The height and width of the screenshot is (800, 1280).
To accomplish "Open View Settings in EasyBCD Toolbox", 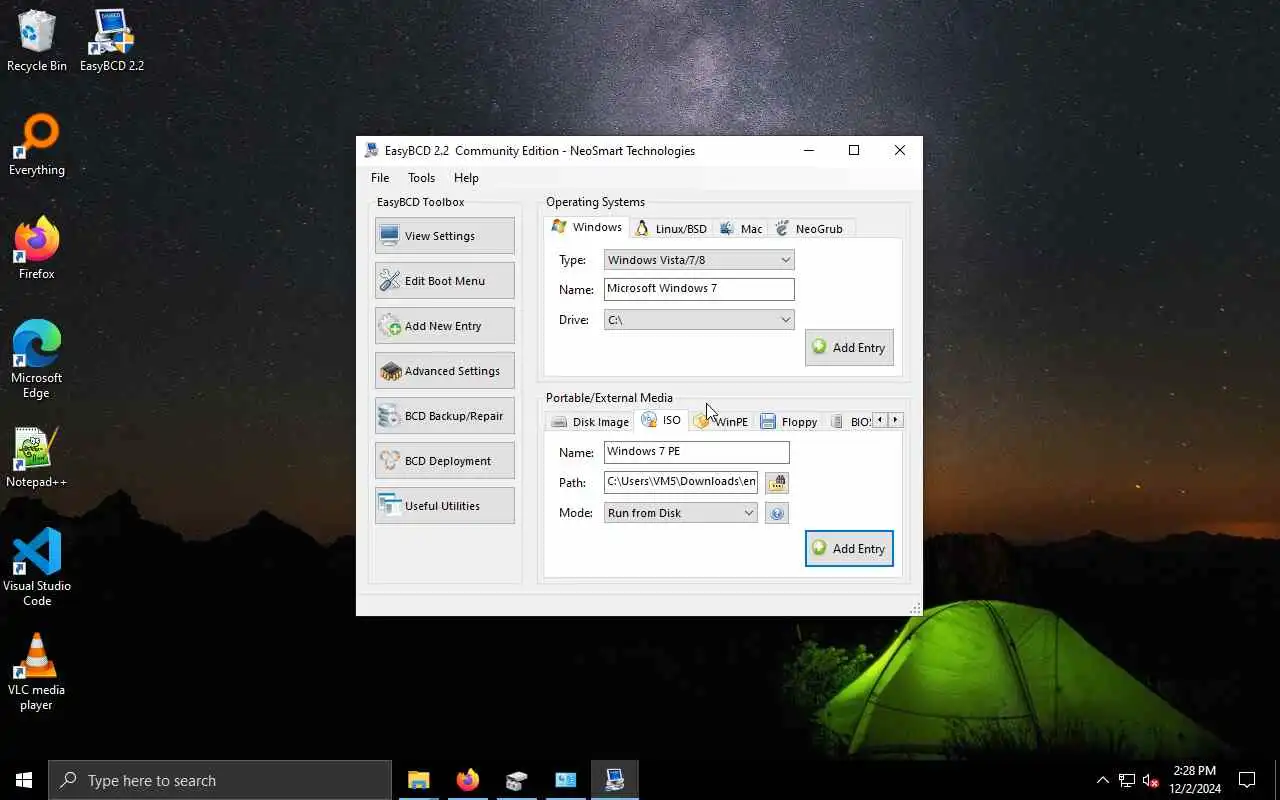I will tap(445, 236).
